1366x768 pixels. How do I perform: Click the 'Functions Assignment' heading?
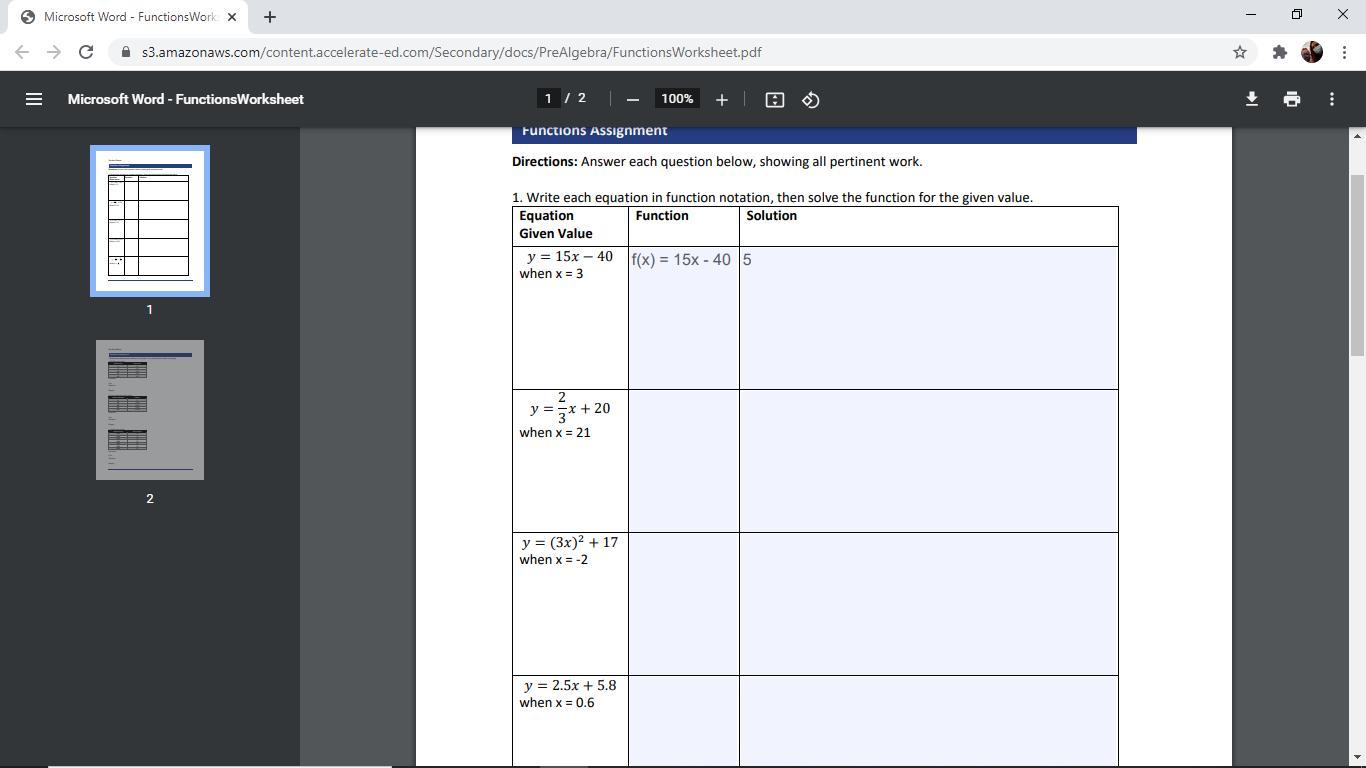coord(594,131)
